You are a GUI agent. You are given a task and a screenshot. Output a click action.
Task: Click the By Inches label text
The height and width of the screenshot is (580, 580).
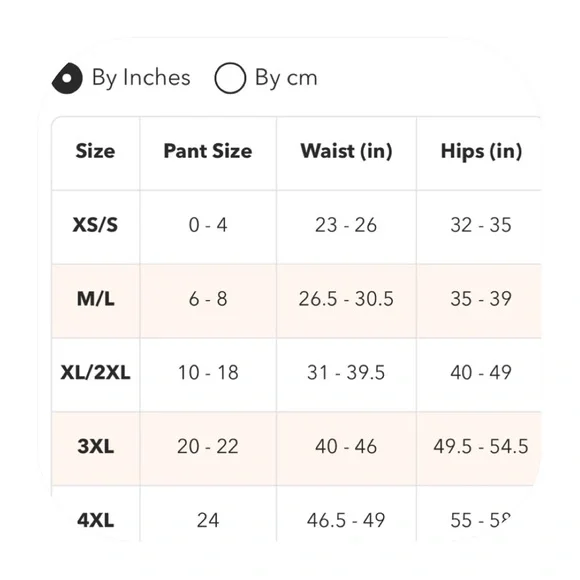(141, 78)
